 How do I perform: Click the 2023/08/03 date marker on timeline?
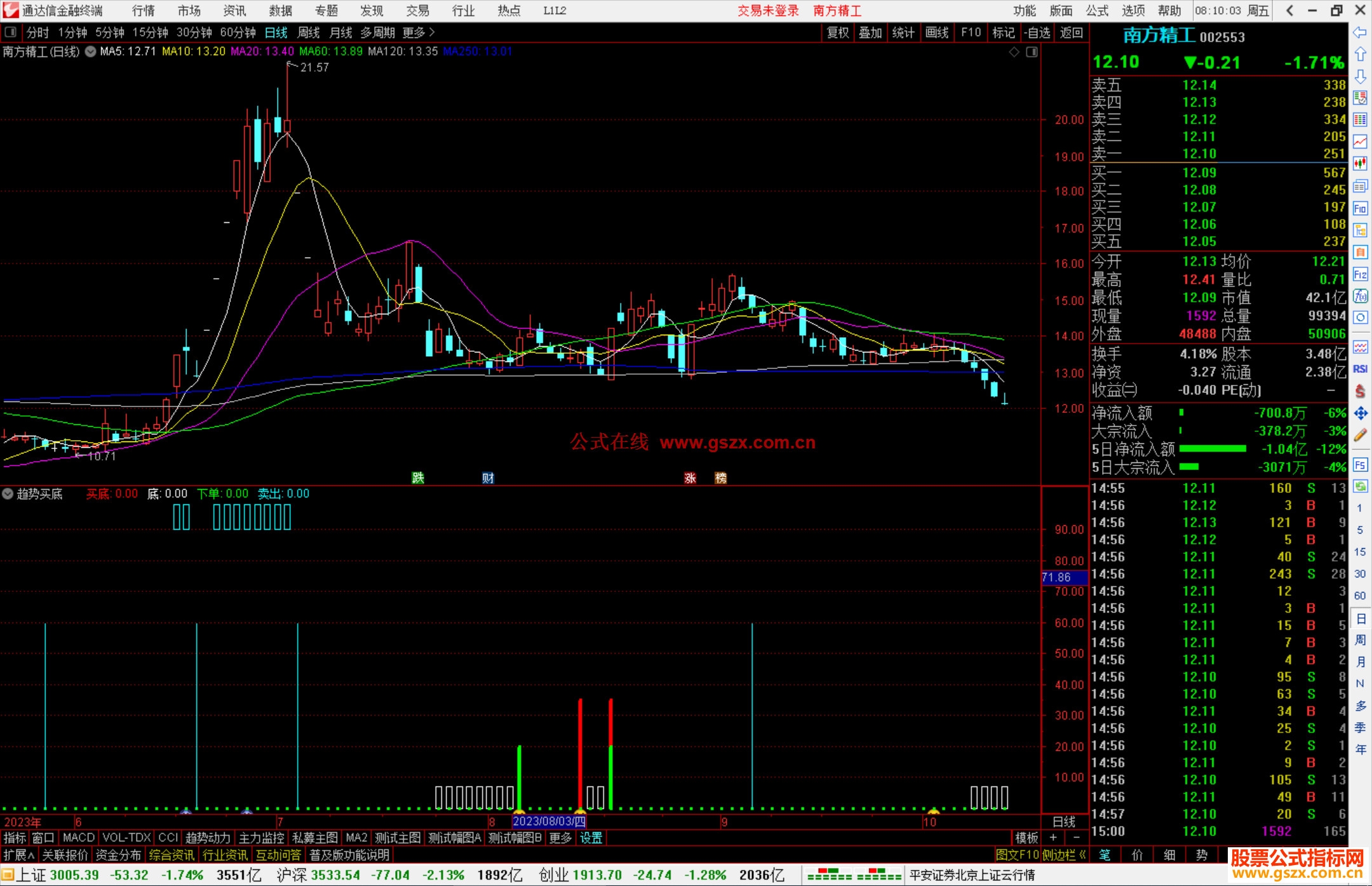pos(549,821)
